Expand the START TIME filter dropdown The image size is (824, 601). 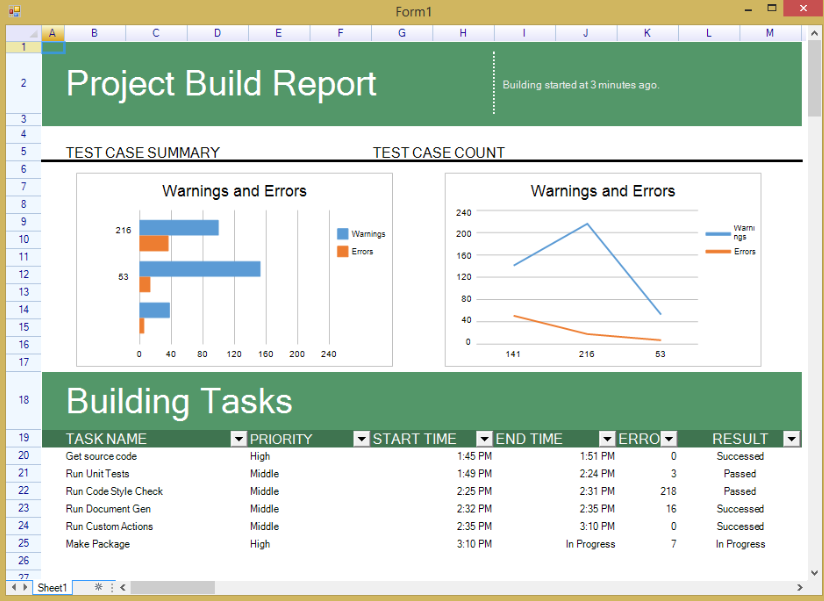pos(484,438)
